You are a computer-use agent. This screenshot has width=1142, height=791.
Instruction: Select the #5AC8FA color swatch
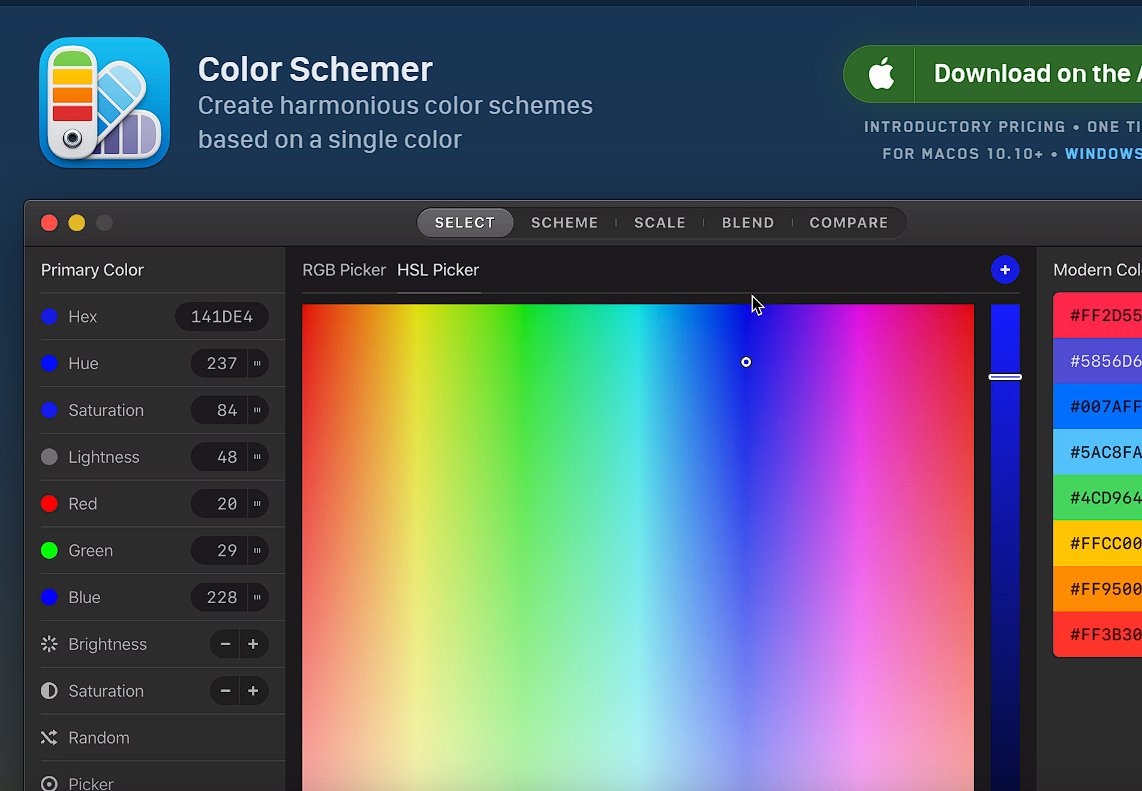pos(1098,452)
